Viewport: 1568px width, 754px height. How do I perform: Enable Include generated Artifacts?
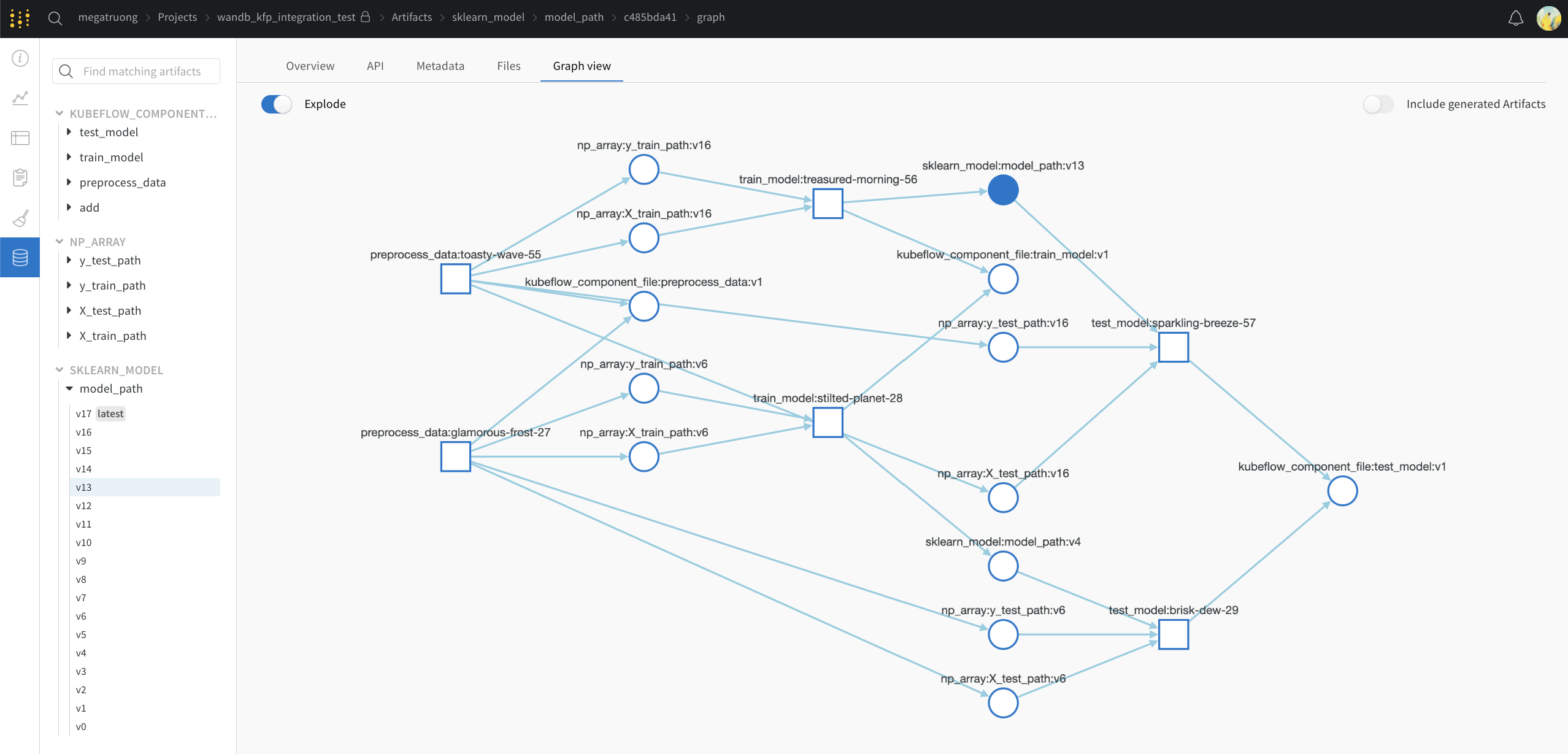pos(1379,104)
